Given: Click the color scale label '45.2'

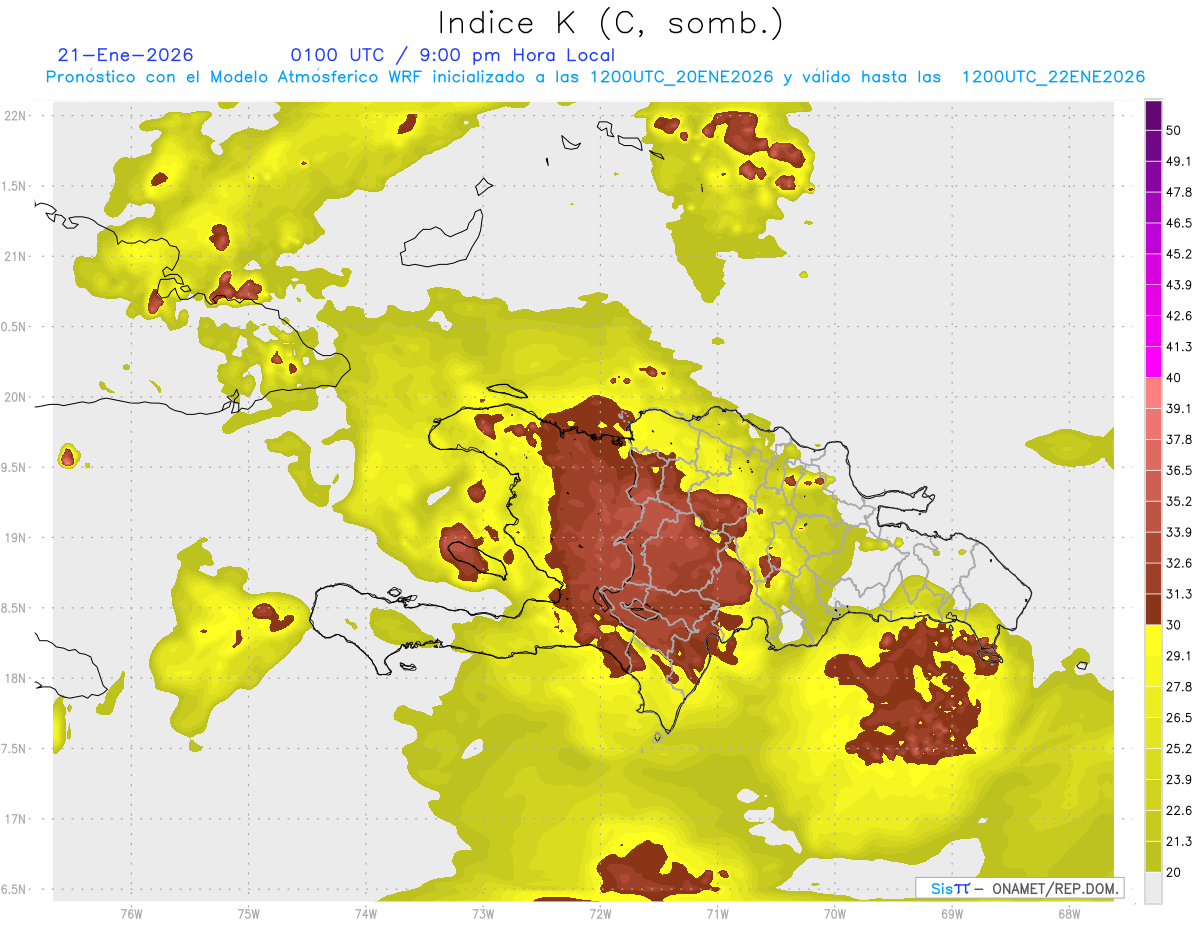Looking at the screenshot, I should [x=1179, y=254].
